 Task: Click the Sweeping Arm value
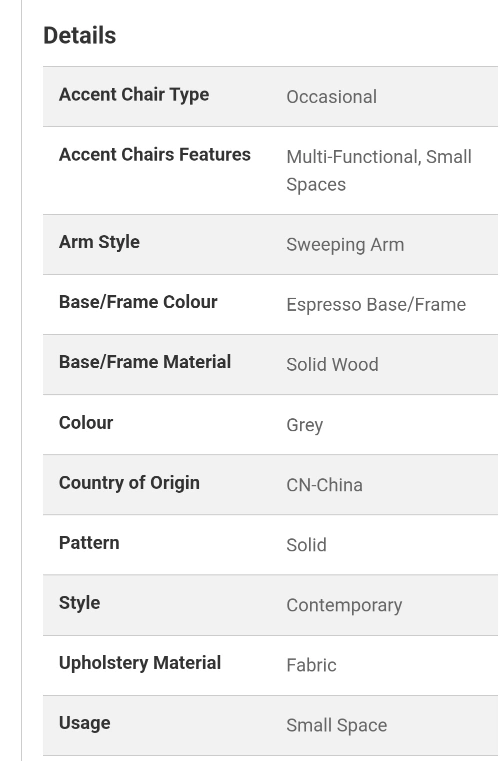click(345, 245)
